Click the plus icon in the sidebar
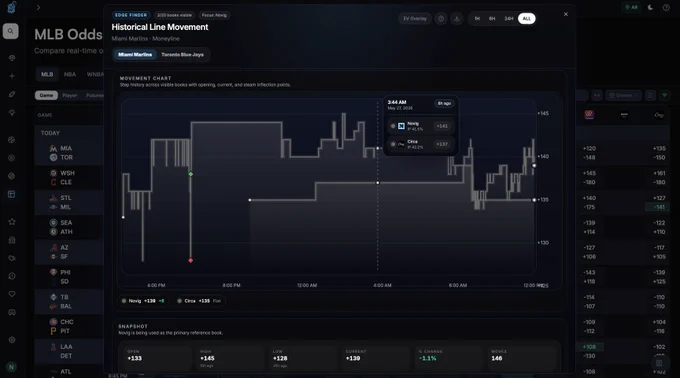Image resolution: width=680 pixels, height=378 pixels. click(12, 76)
